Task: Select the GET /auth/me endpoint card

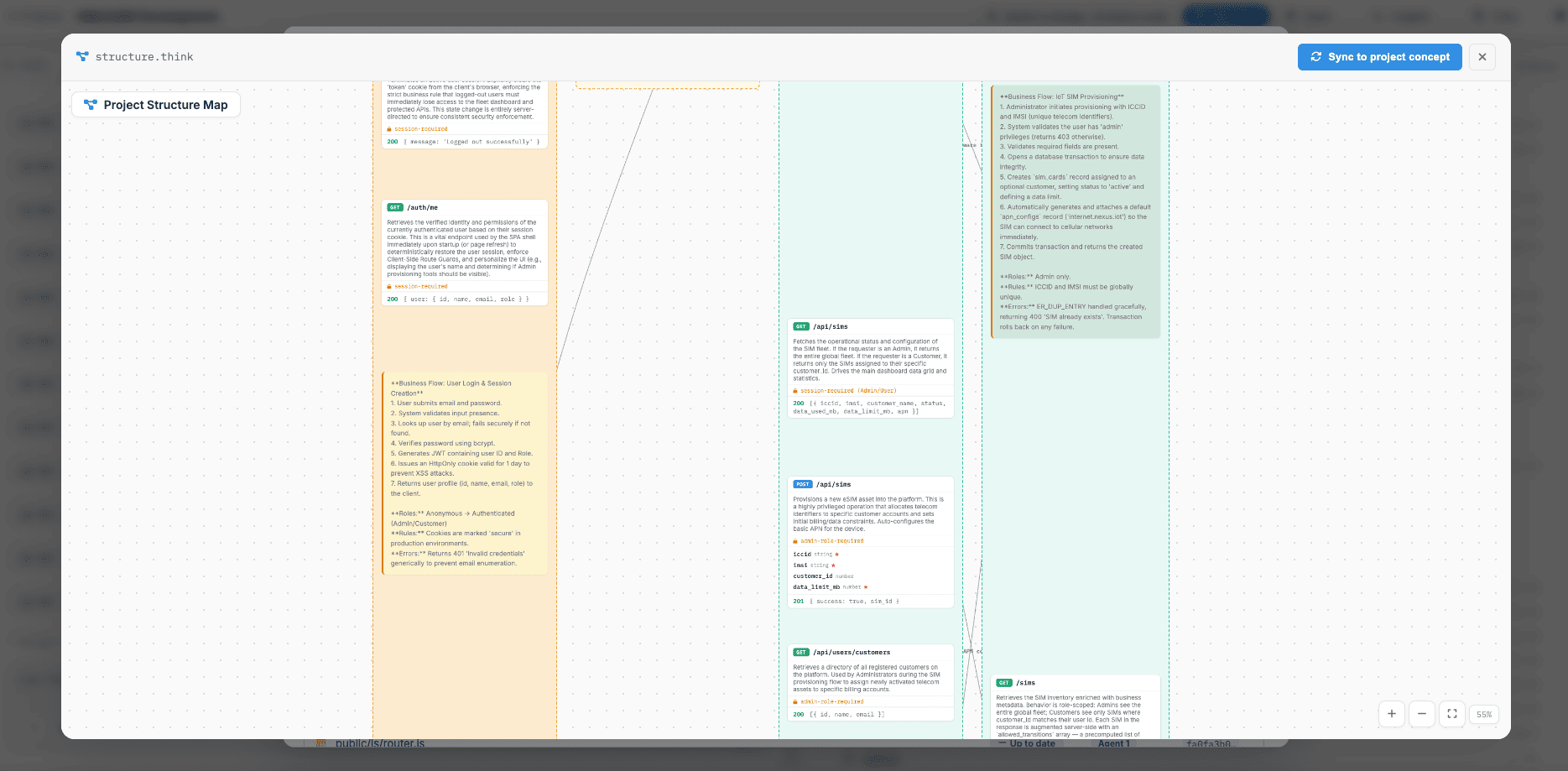Action: point(465,253)
